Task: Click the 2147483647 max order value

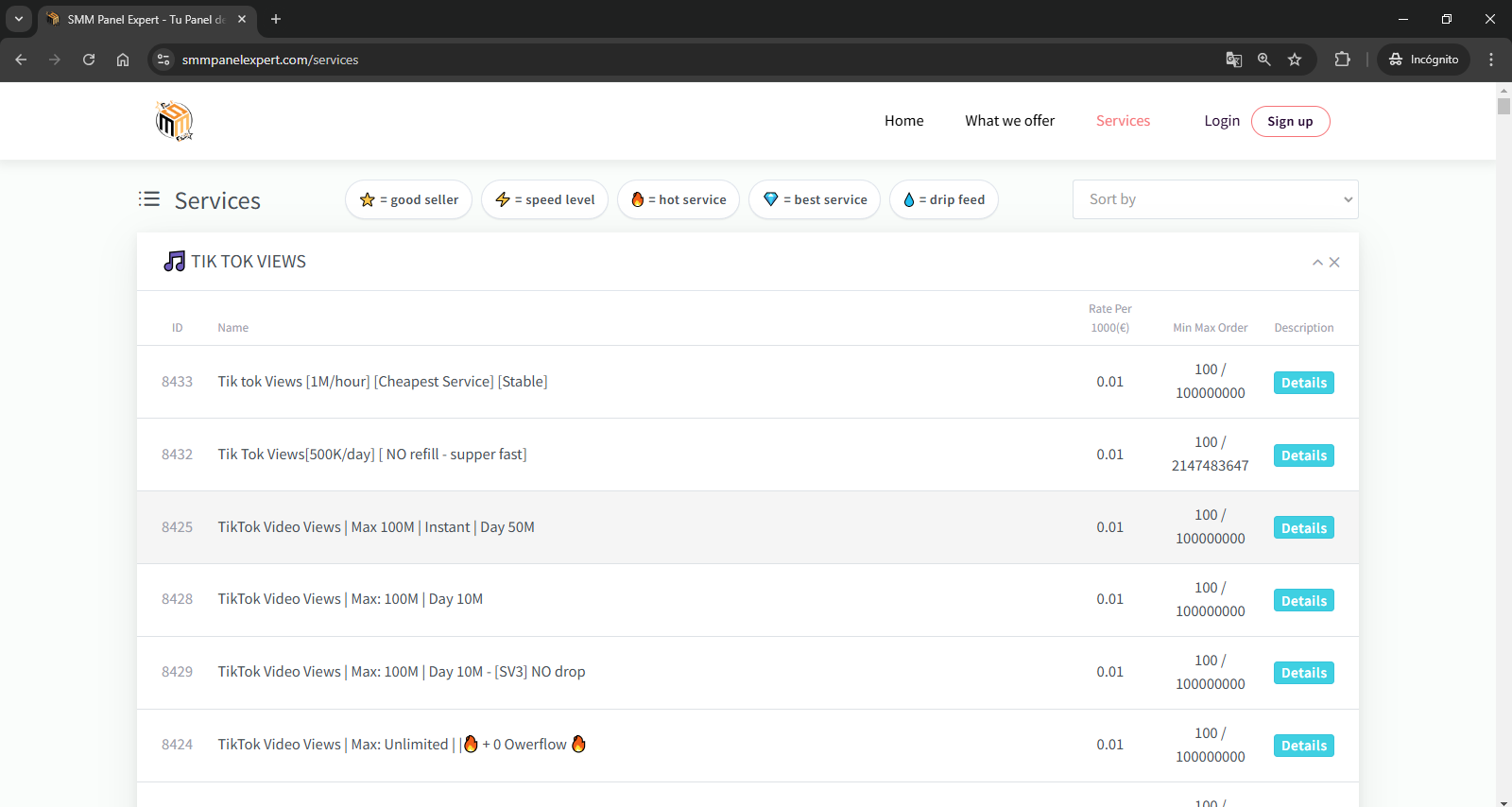Action: (x=1211, y=466)
